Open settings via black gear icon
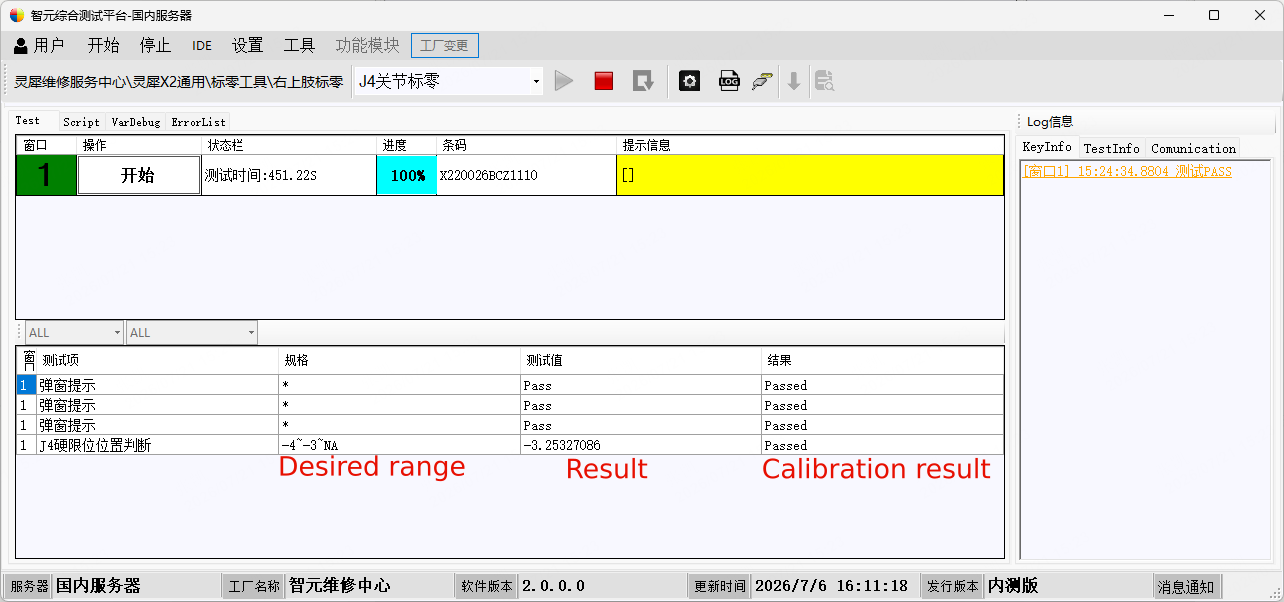 pos(690,81)
